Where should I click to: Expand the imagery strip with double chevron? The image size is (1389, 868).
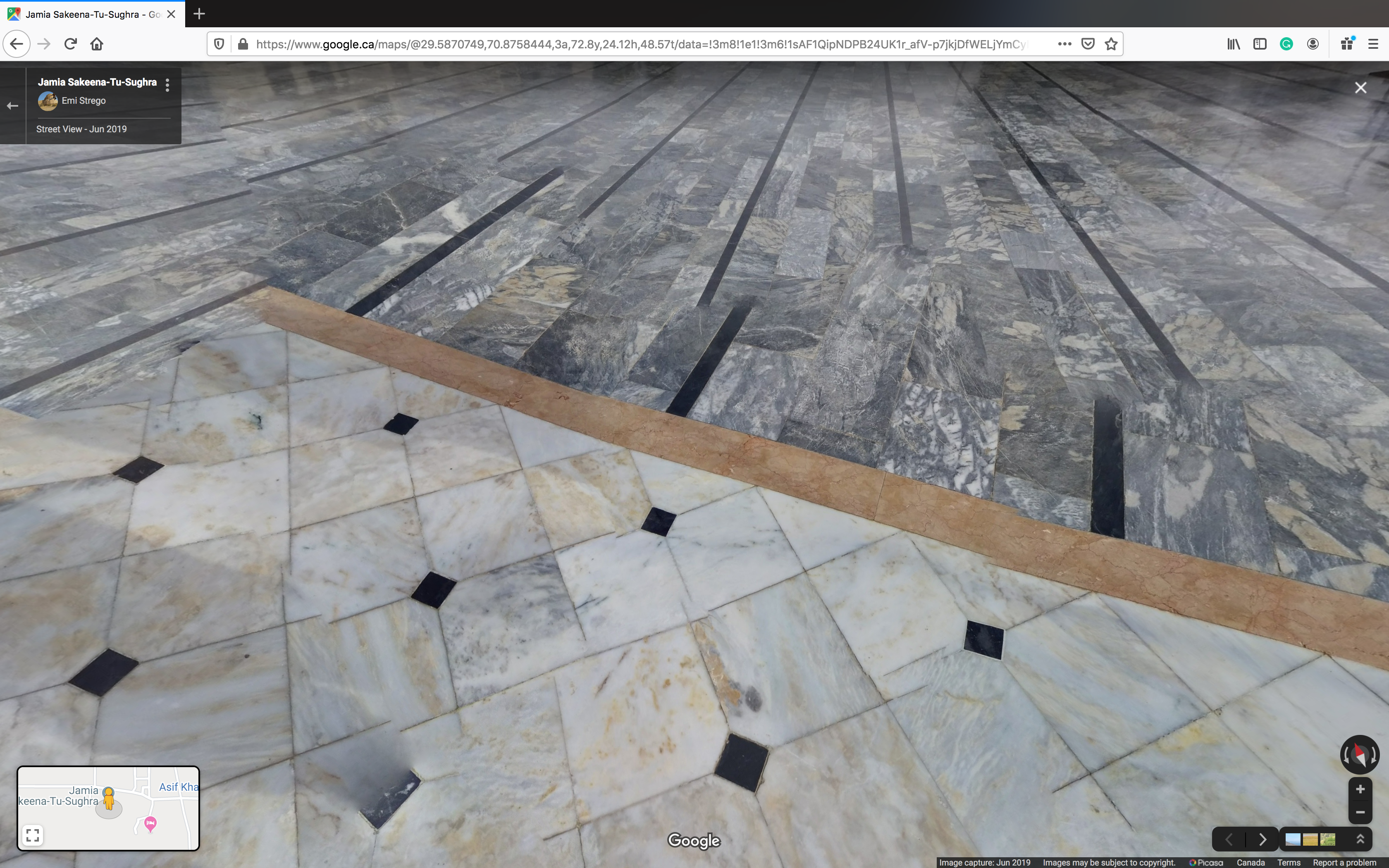[1360, 839]
